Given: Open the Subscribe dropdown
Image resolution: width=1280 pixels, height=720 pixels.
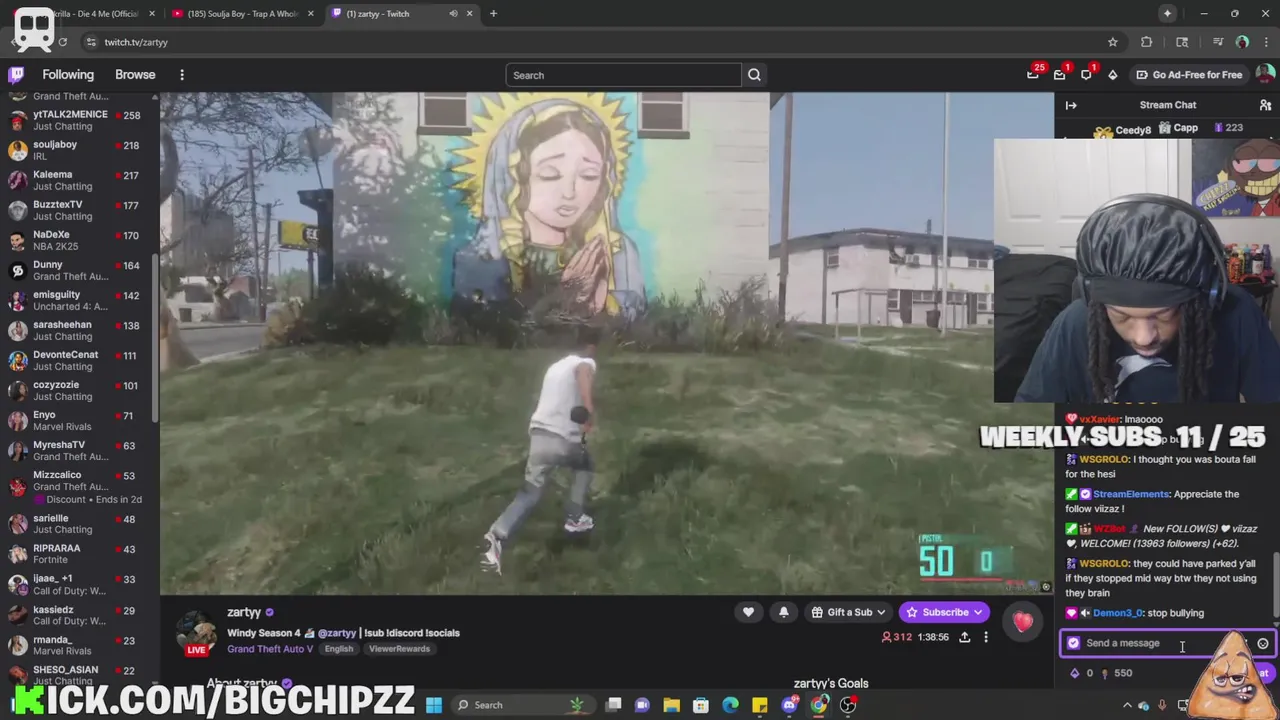Looking at the screenshot, I should pyautogui.click(x=977, y=612).
